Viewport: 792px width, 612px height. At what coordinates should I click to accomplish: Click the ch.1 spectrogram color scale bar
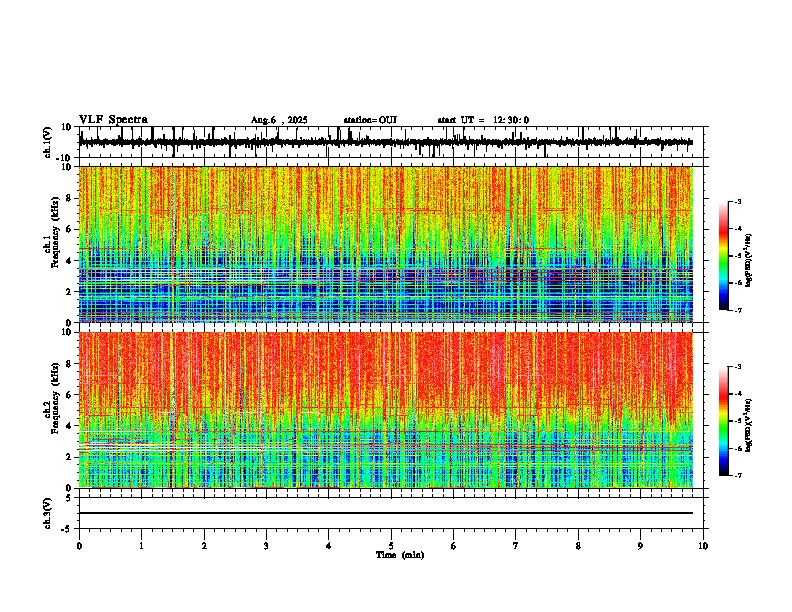pos(723,256)
